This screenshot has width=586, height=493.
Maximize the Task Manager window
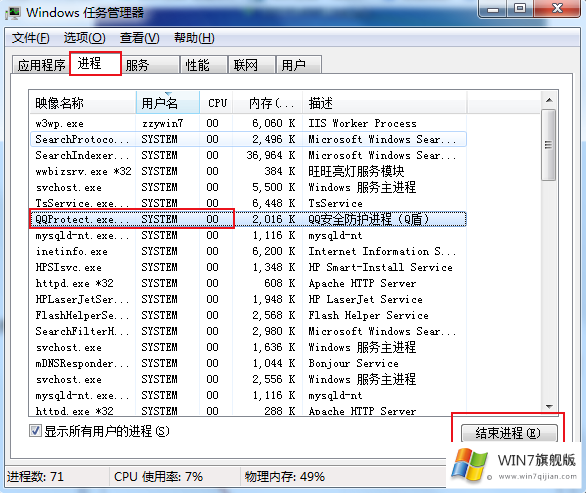click(520, 9)
